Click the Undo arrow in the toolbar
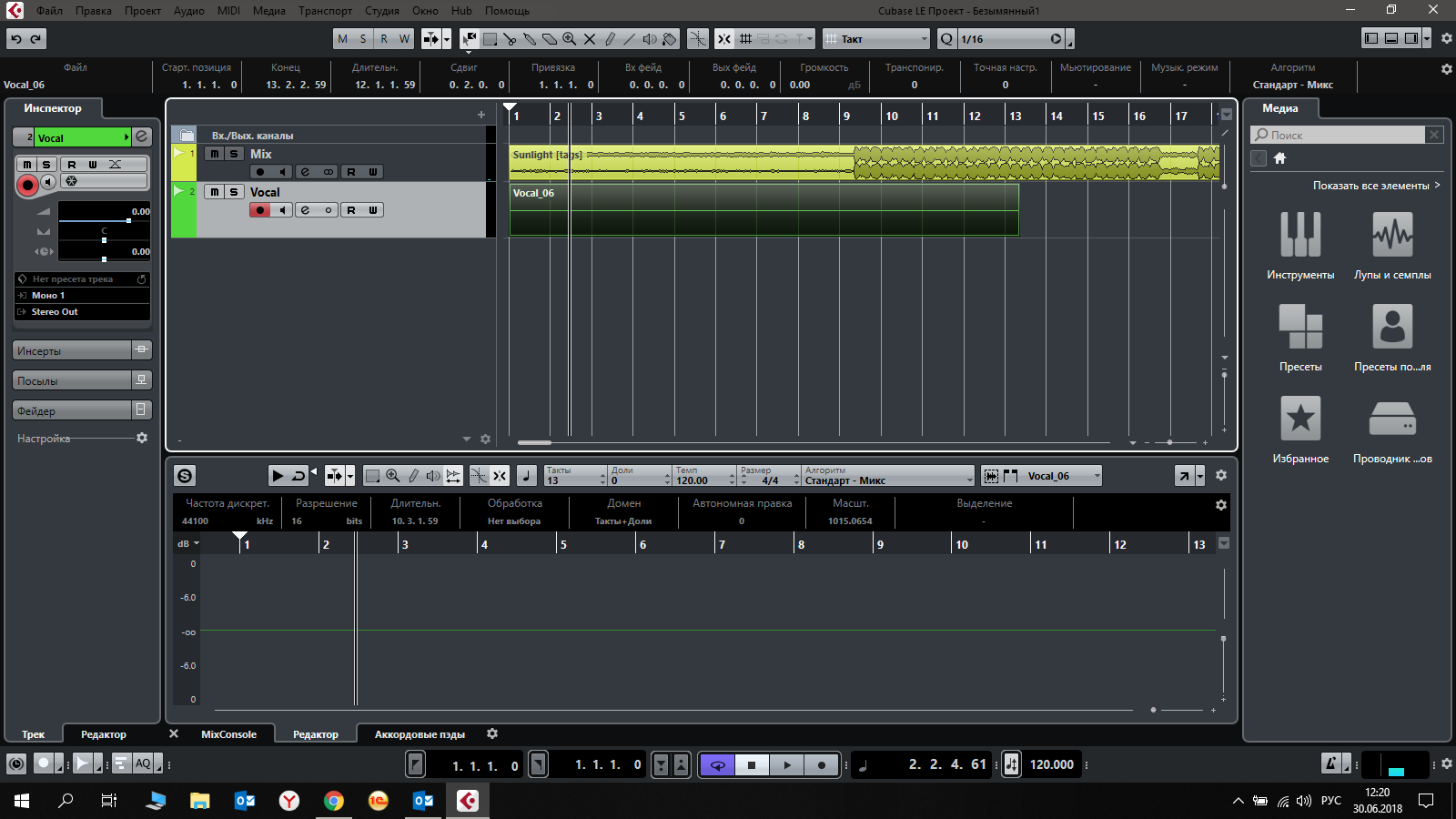 pos(16,39)
